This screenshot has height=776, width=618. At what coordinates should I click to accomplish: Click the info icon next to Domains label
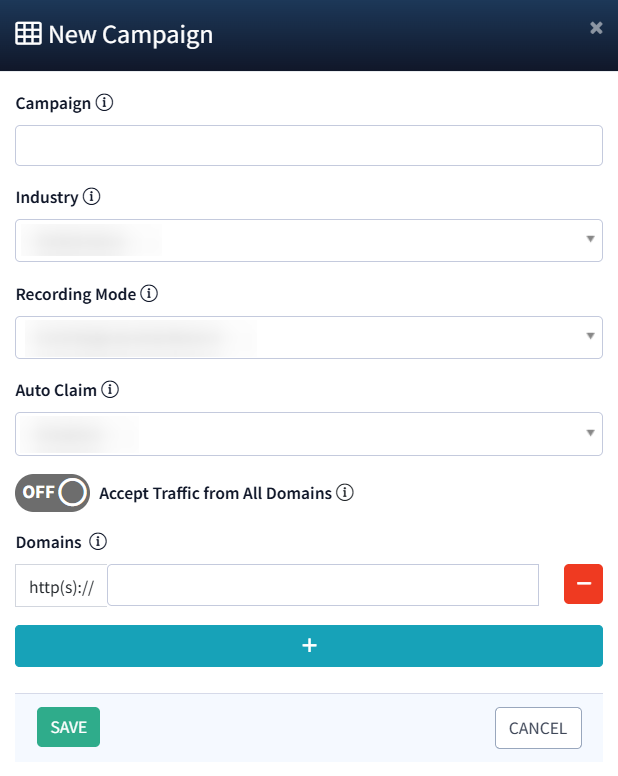[98, 542]
